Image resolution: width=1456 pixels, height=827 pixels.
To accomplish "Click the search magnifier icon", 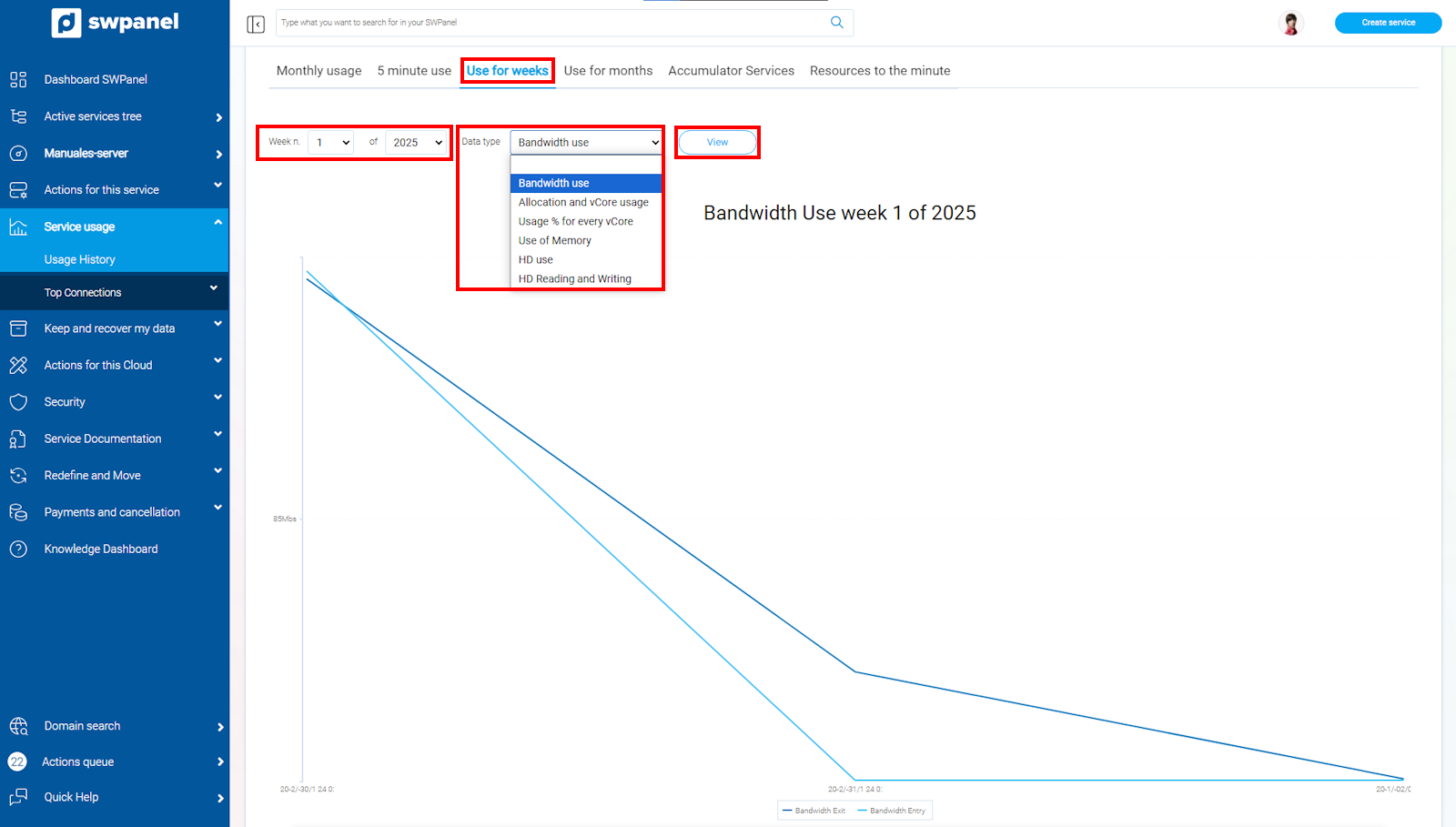I will pyautogui.click(x=836, y=23).
